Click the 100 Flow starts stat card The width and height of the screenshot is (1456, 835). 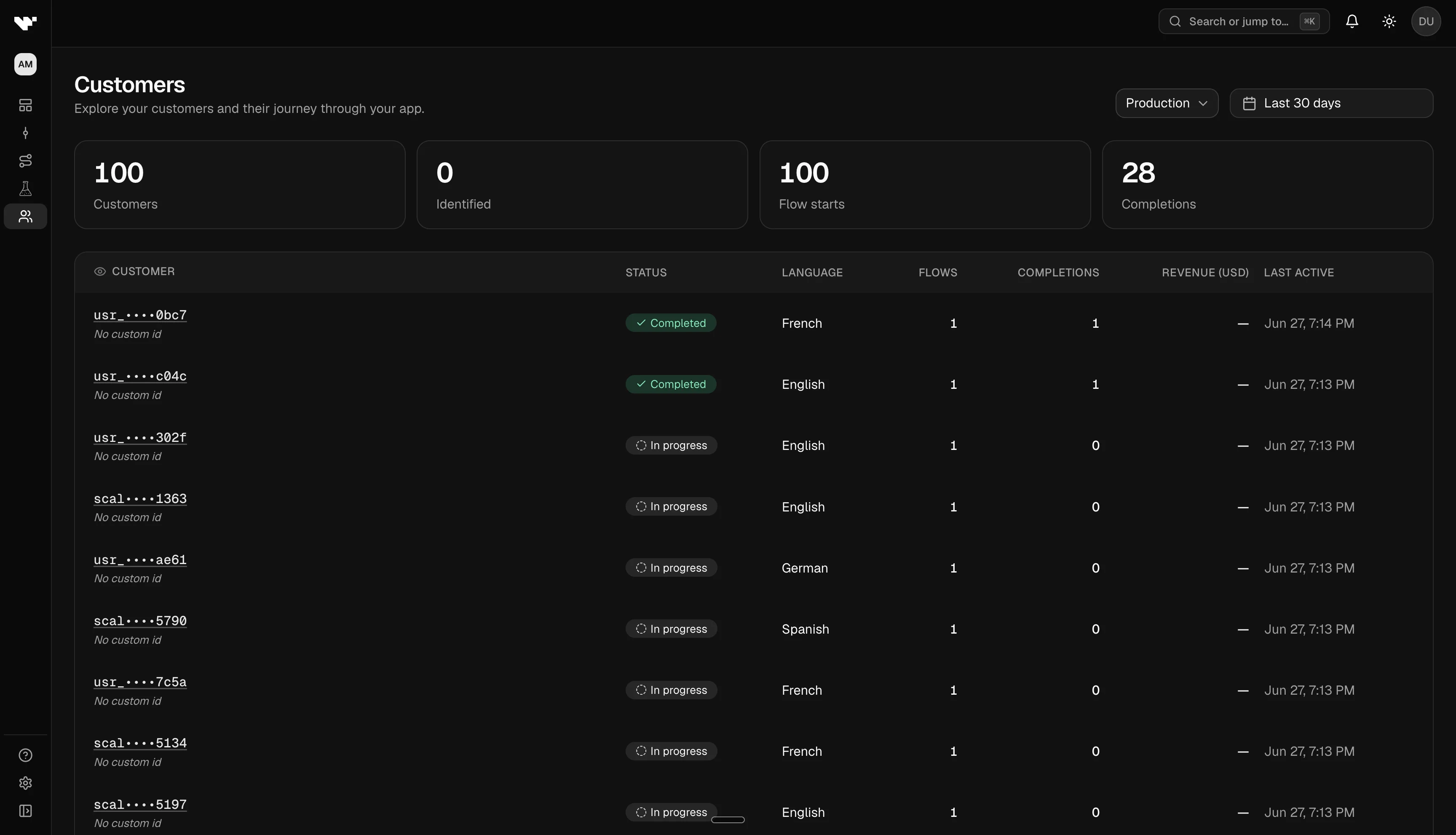click(925, 185)
